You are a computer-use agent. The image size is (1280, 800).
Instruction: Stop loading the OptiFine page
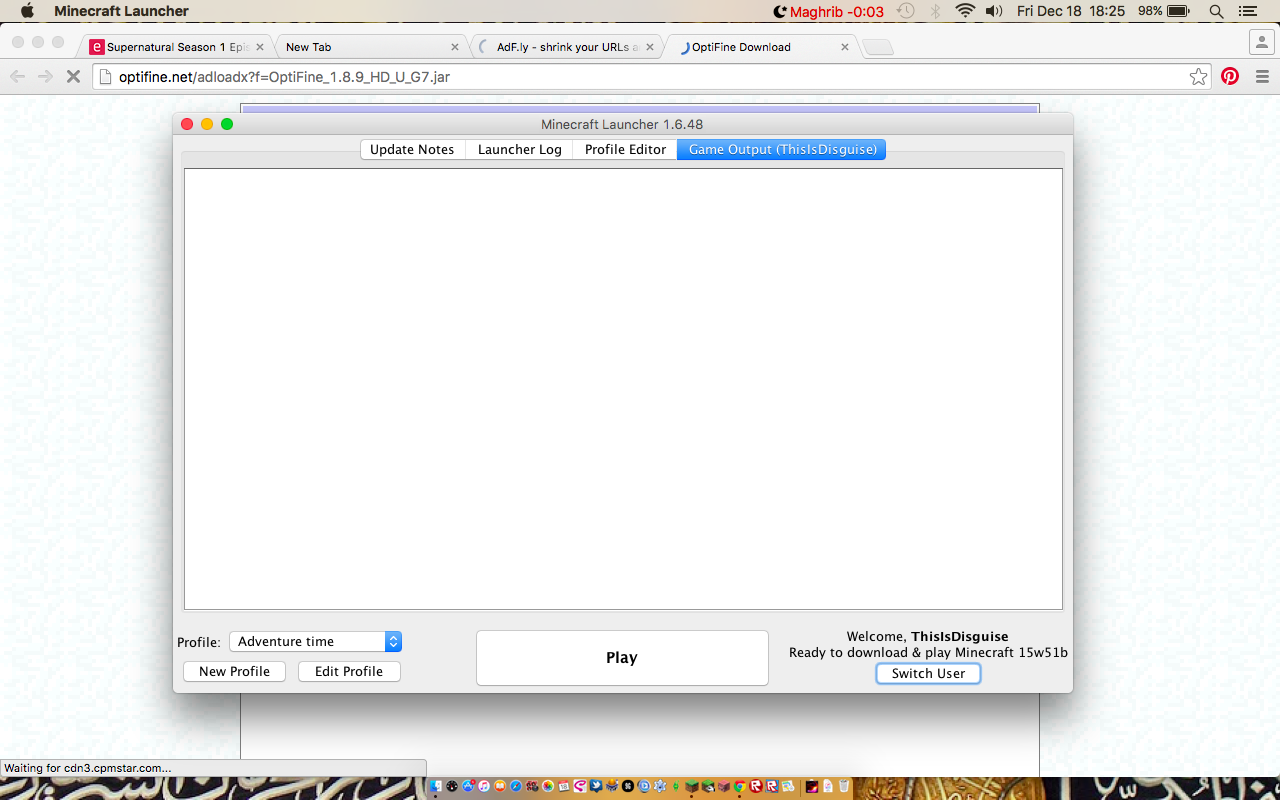pyautogui.click(x=73, y=77)
